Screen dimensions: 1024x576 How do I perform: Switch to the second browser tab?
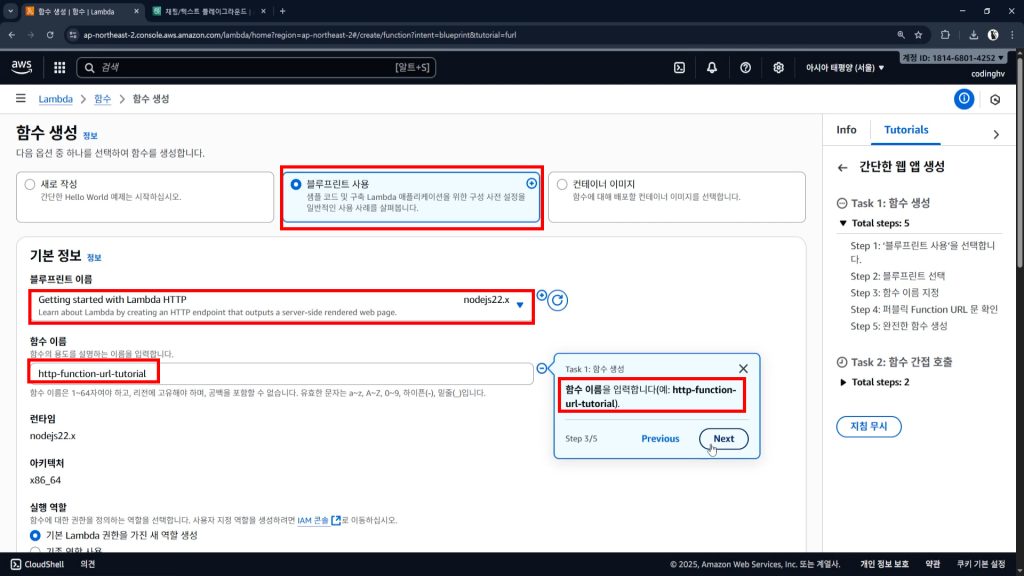click(x=209, y=11)
